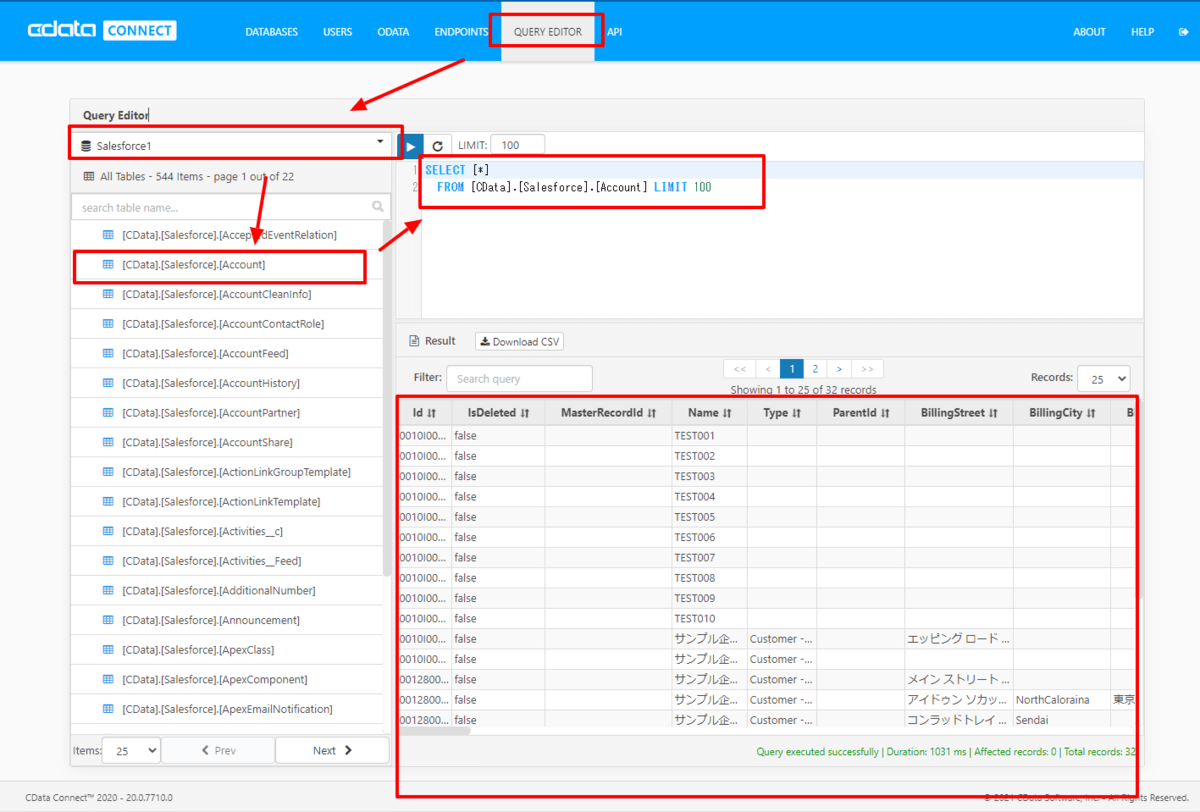Open the HELP page link
This screenshot has height=812, width=1200.
[x=1143, y=32]
